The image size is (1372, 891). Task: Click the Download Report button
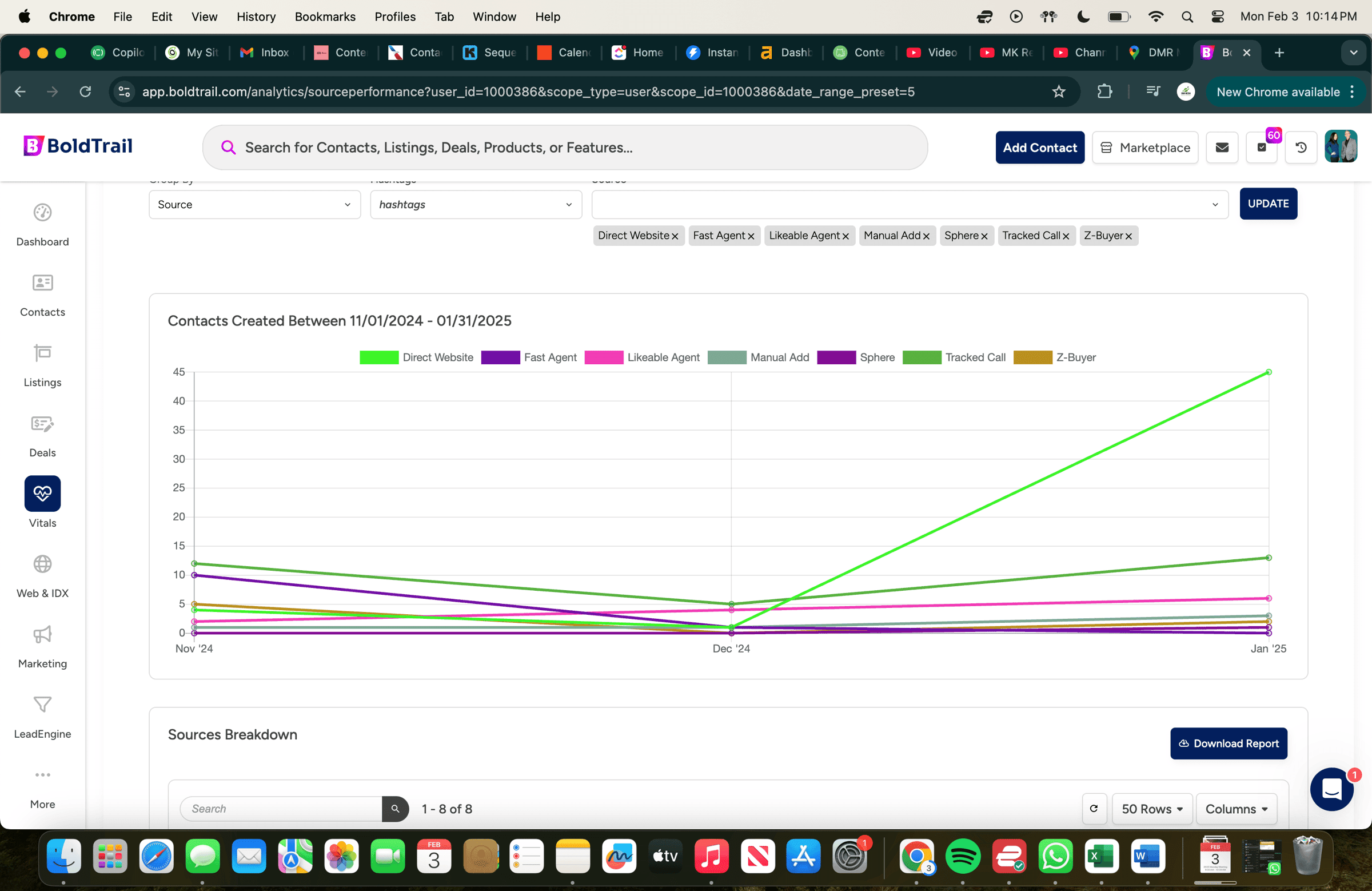(x=1228, y=743)
